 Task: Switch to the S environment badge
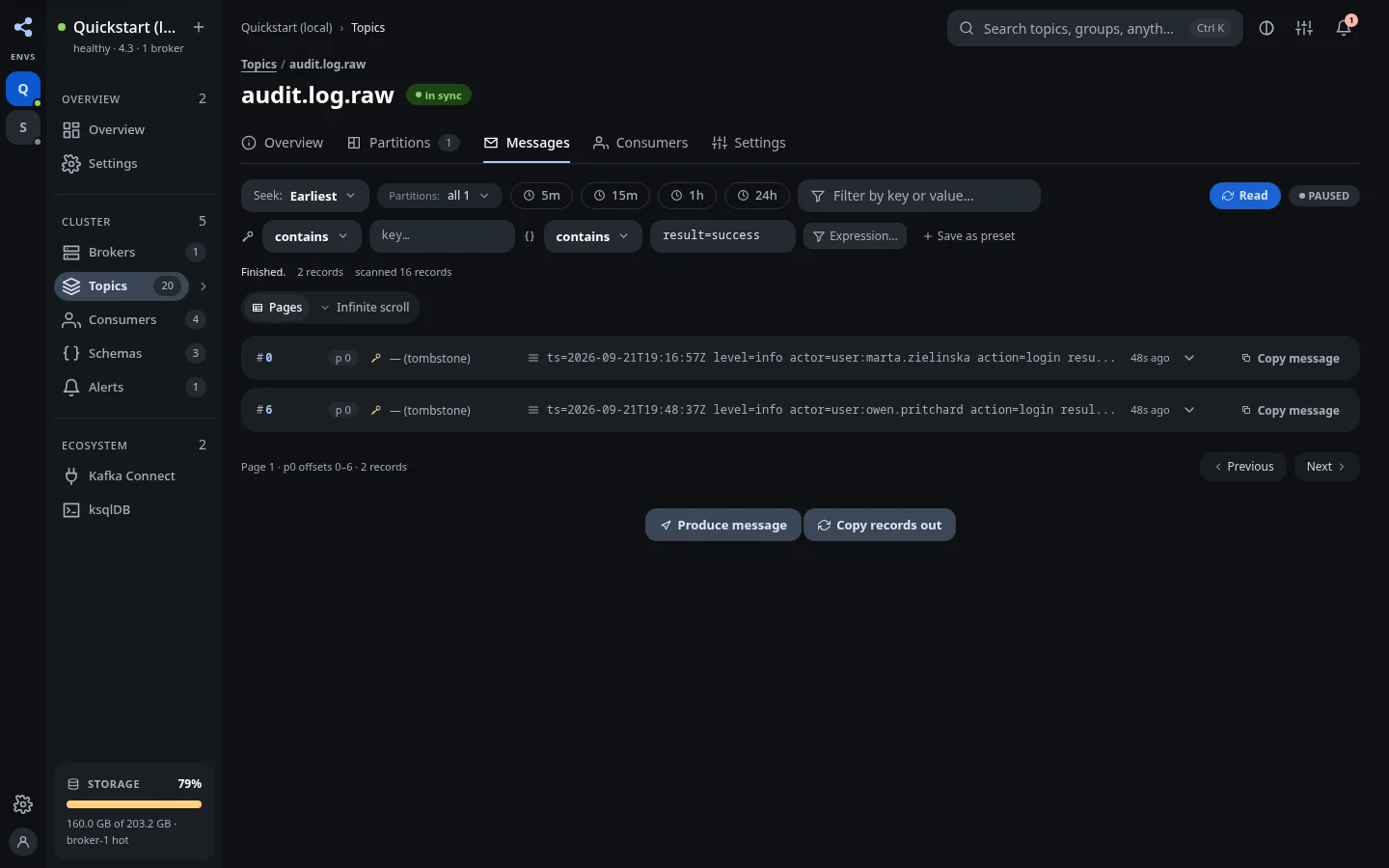click(23, 127)
